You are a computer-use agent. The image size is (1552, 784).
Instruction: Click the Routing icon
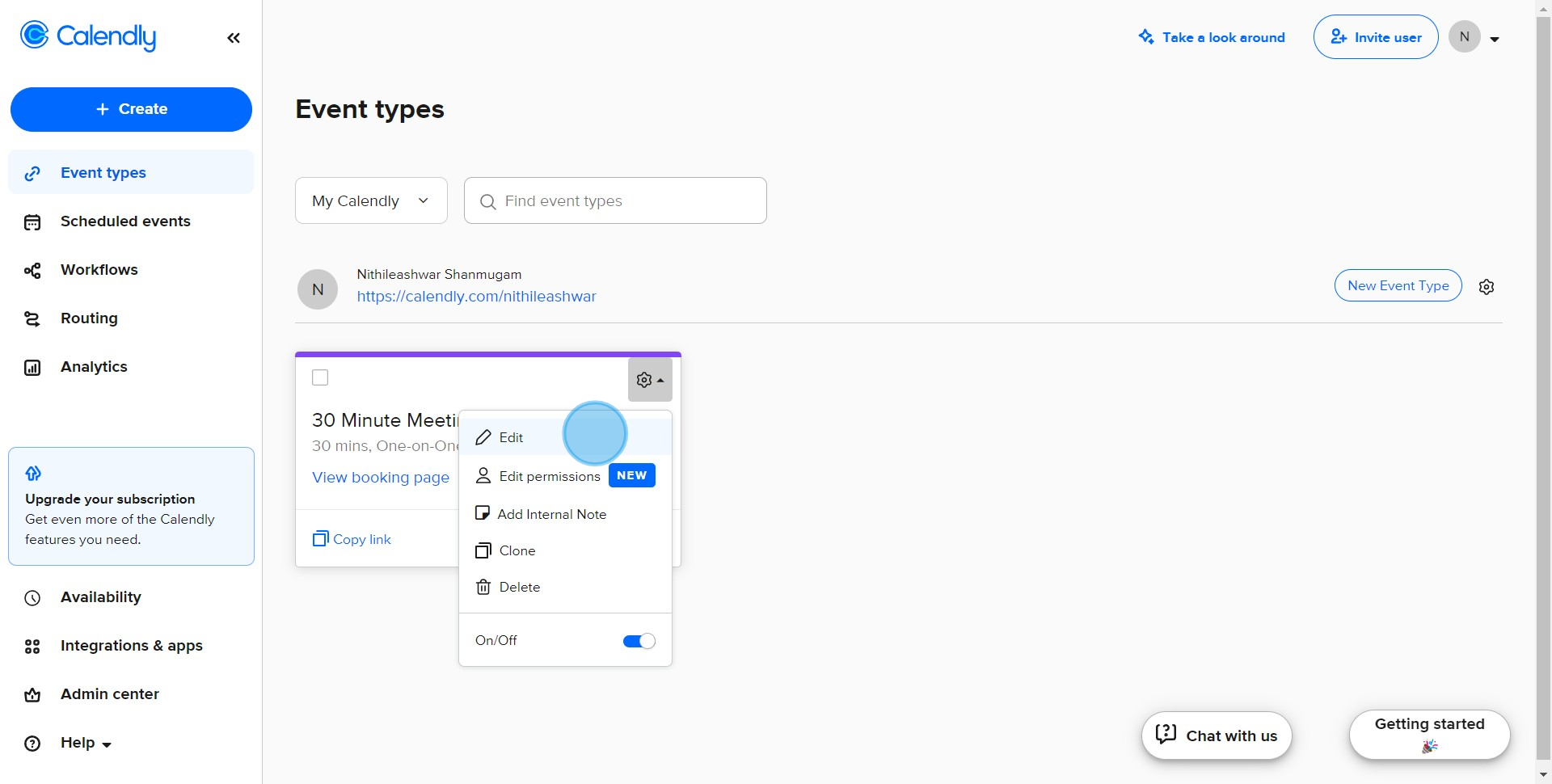32,319
